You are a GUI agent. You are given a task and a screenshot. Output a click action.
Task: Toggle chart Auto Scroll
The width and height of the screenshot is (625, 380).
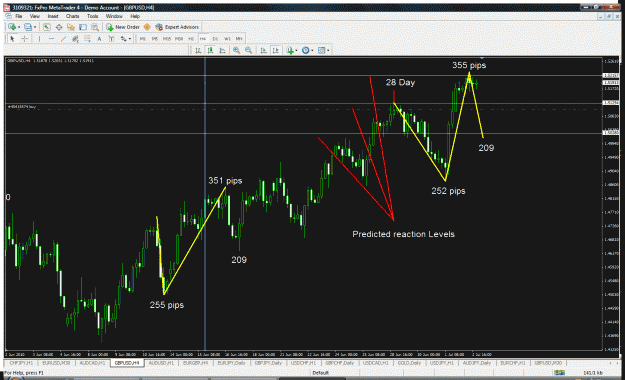(x=263, y=50)
